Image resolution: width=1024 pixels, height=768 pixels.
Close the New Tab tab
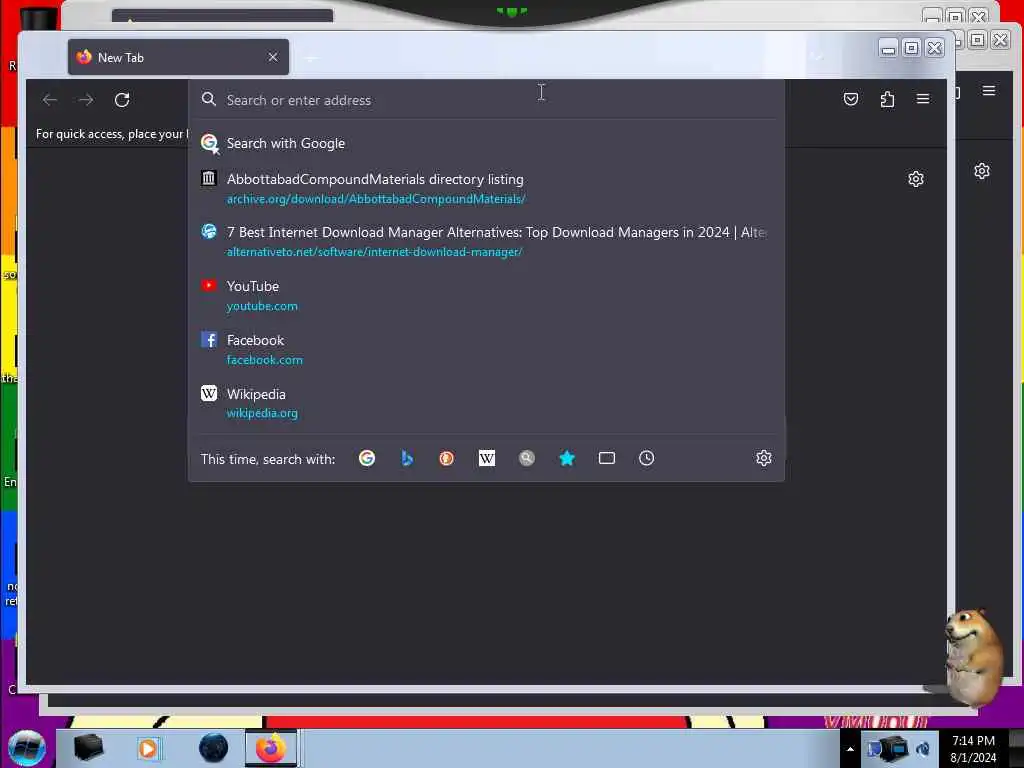click(273, 57)
